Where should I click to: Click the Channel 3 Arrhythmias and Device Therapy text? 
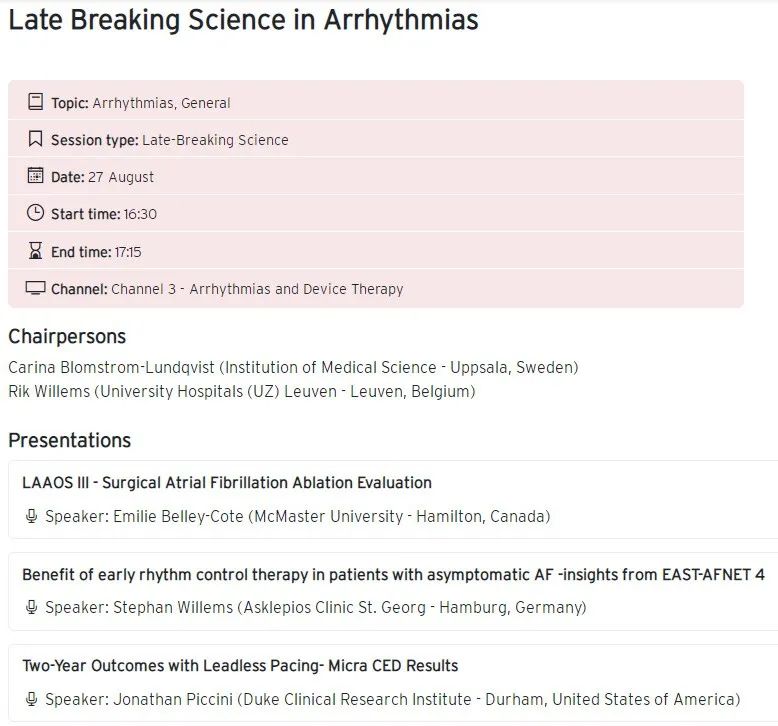point(257,289)
